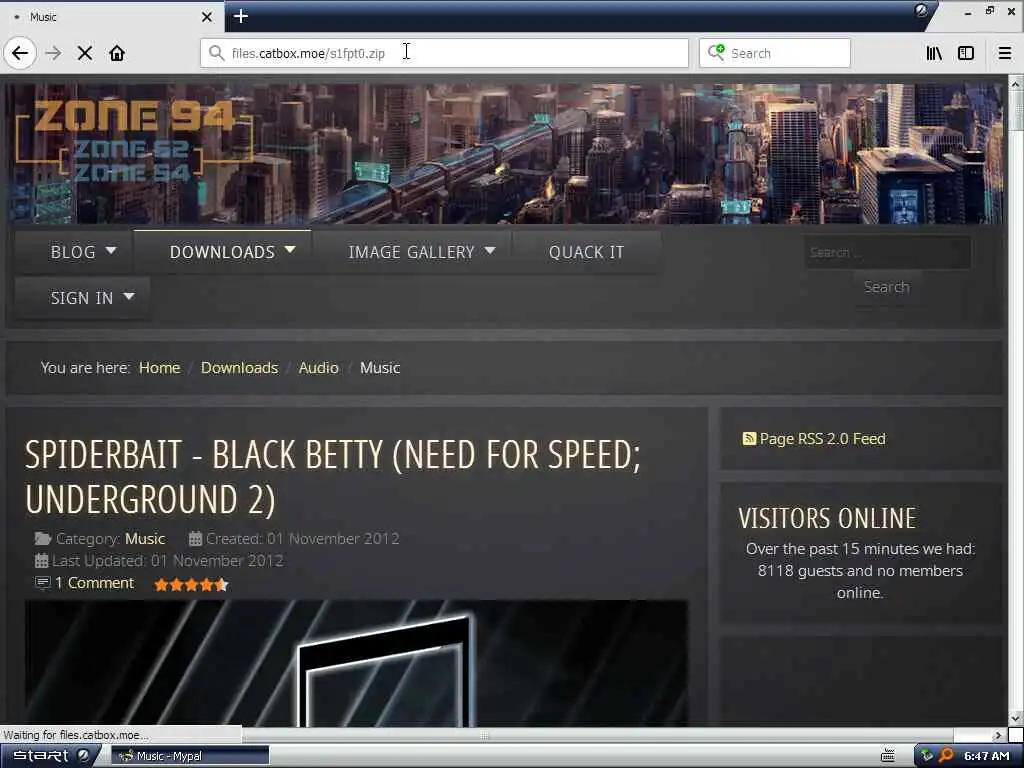
Task: Stop page loading with the X button
Action: [x=85, y=53]
